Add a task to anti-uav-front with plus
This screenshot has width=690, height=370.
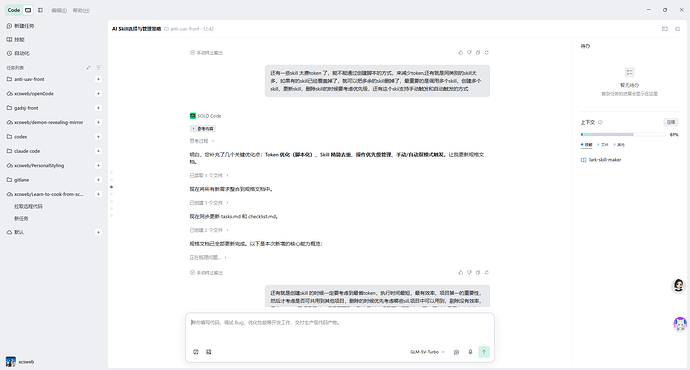99,79
